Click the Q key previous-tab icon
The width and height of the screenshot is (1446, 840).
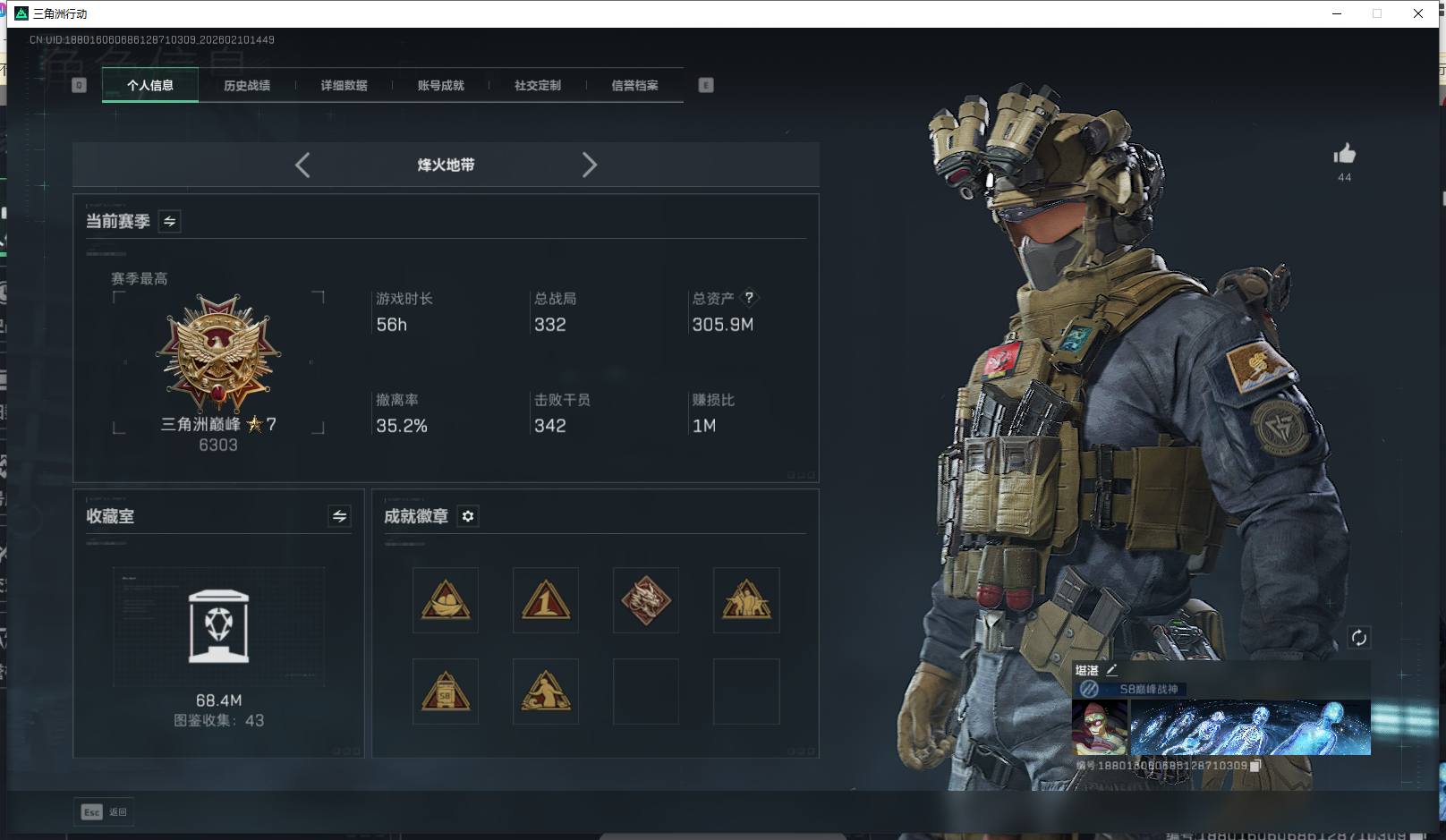pyautogui.click(x=79, y=85)
